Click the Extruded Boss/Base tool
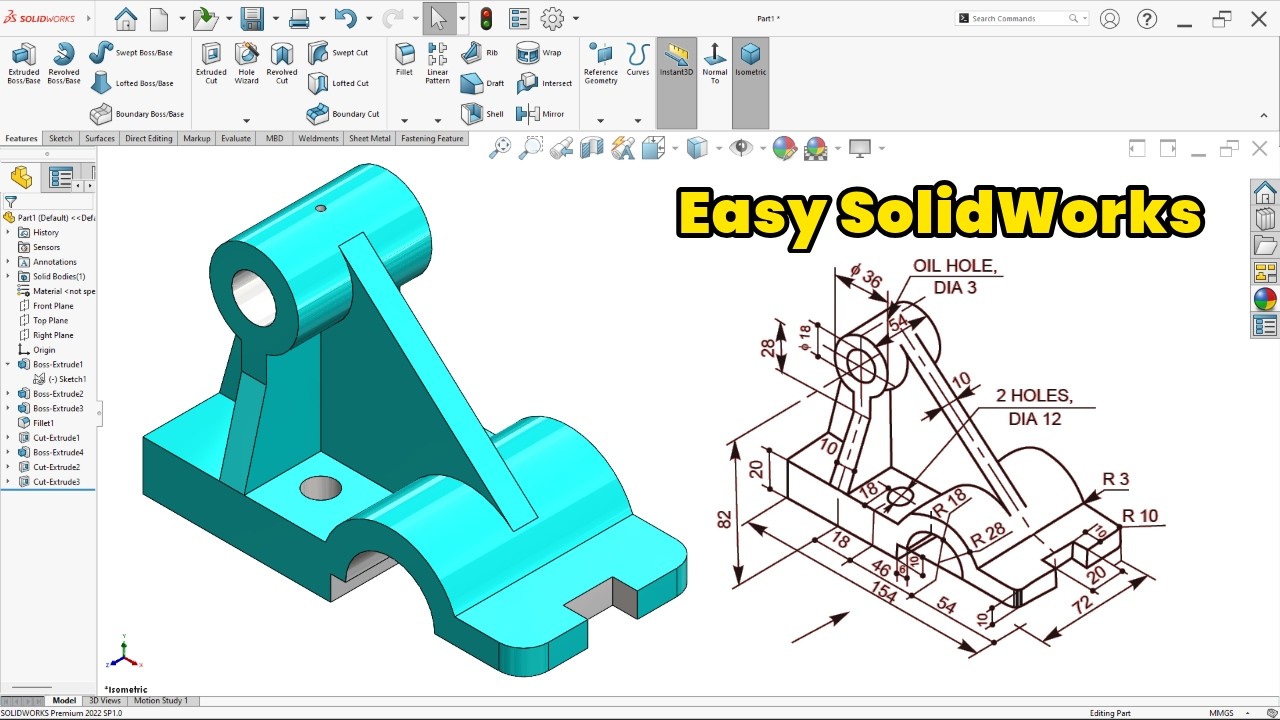The height and width of the screenshot is (720, 1280). coord(23,64)
